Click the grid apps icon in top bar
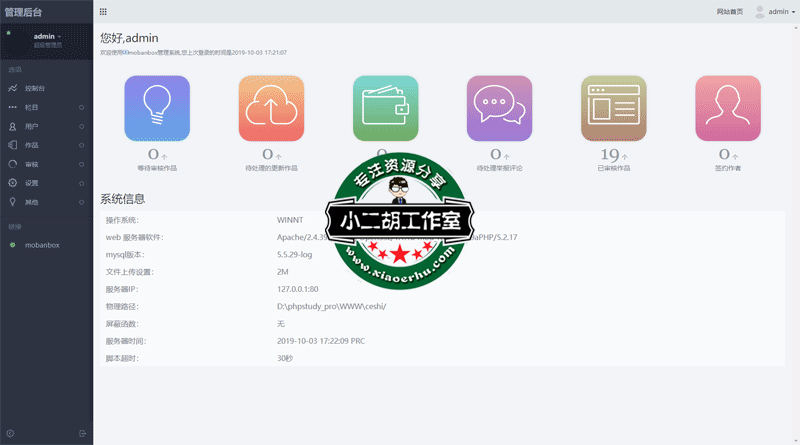The height and width of the screenshot is (445, 800). click(104, 12)
